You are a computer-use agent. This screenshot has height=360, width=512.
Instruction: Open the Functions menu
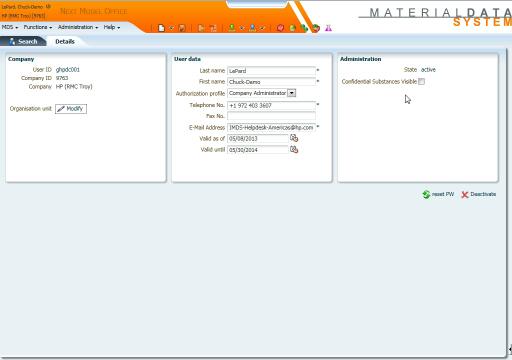[38, 27]
